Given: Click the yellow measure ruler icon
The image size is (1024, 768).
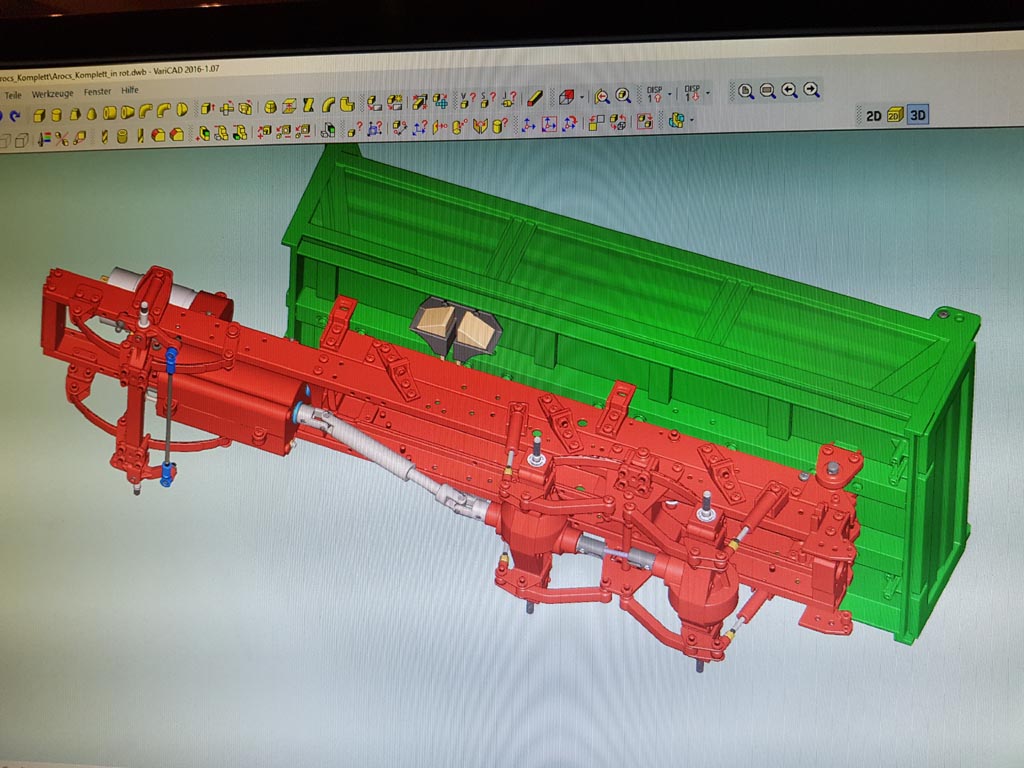Looking at the screenshot, I should tap(535, 98).
